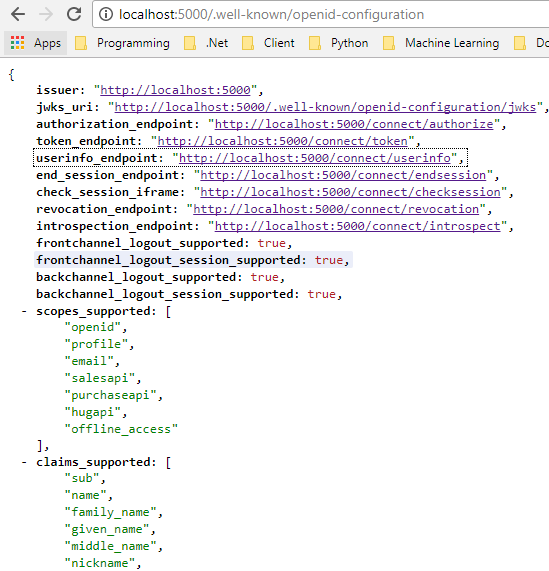Collapse the claims_supported array

pyautogui.click(x=24, y=462)
